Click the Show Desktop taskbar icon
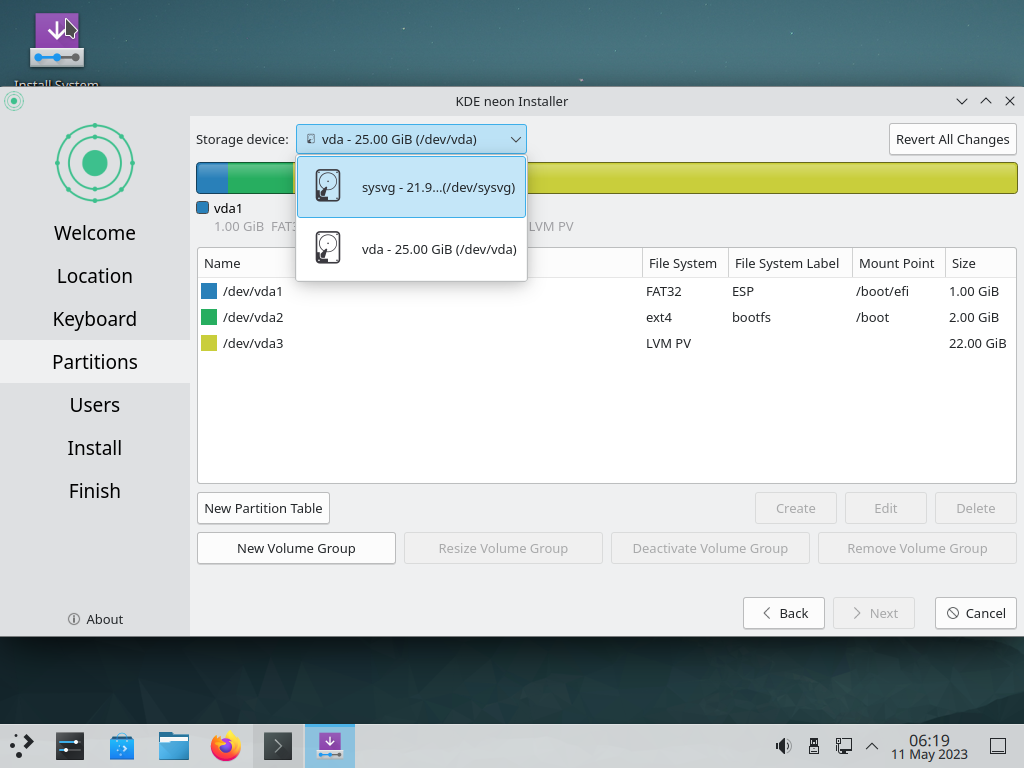Screen dimensions: 1024x768 [998, 746]
